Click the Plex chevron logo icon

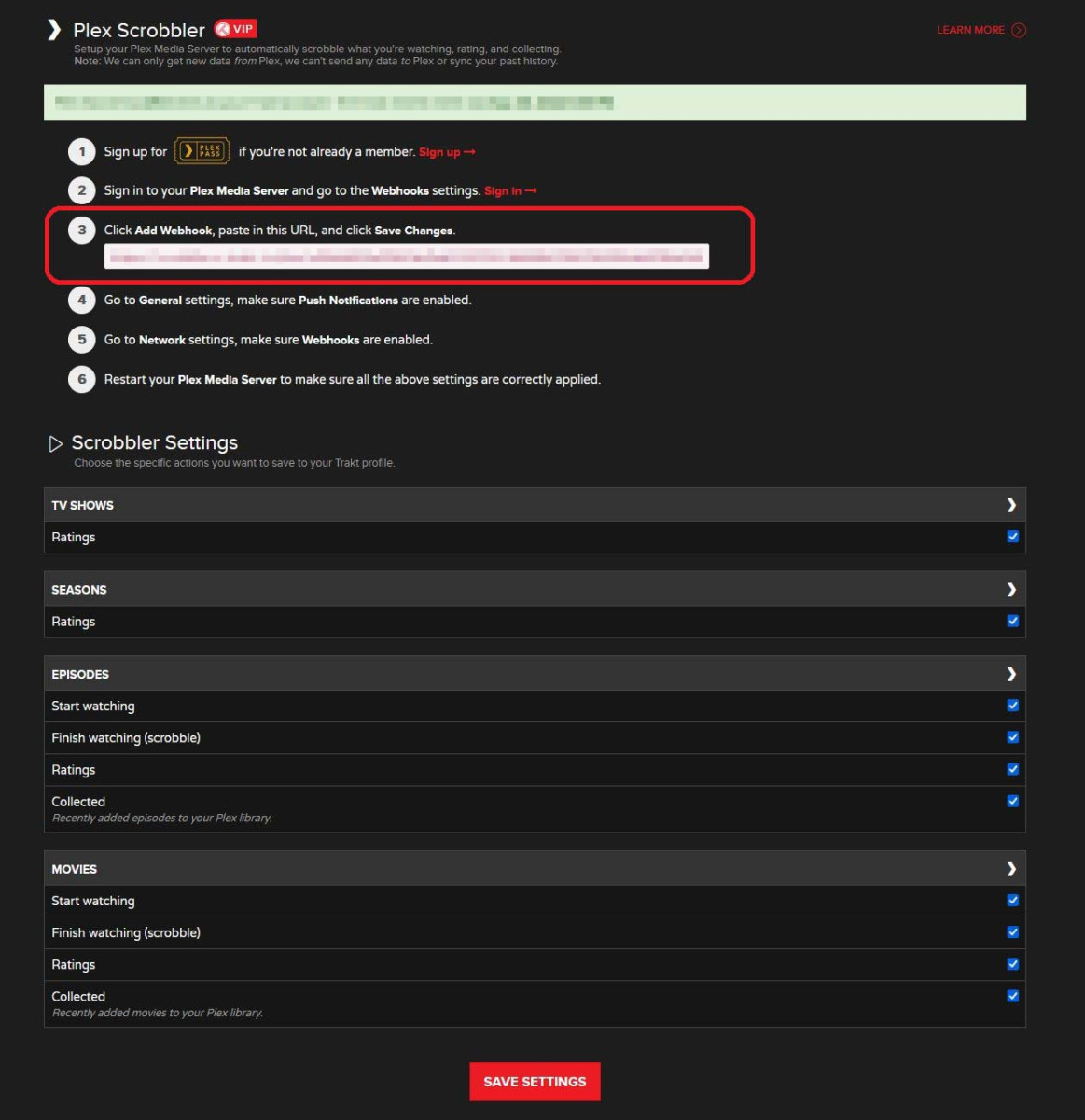[x=54, y=30]
